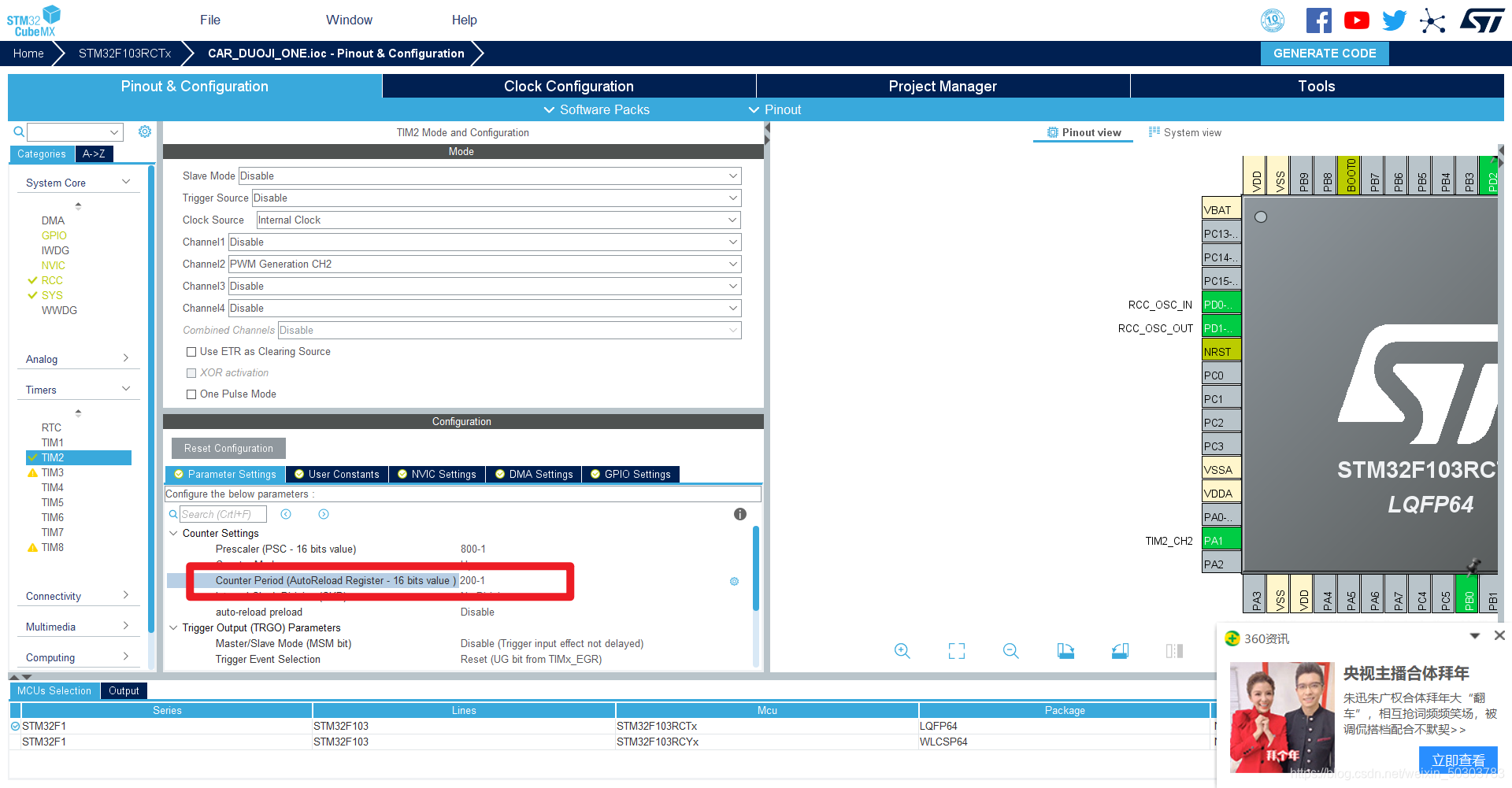Go to next parameter search result
Screen dimensions: 1512x788
(x=324, y=514)
